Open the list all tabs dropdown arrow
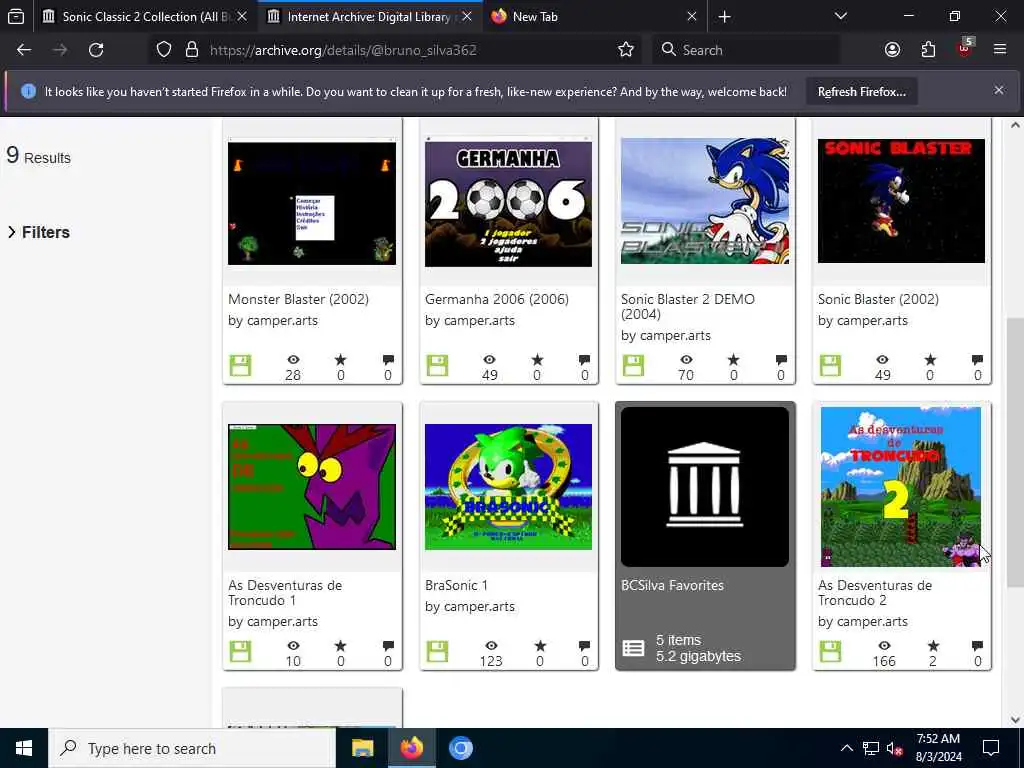 click(x=840, y=16)
